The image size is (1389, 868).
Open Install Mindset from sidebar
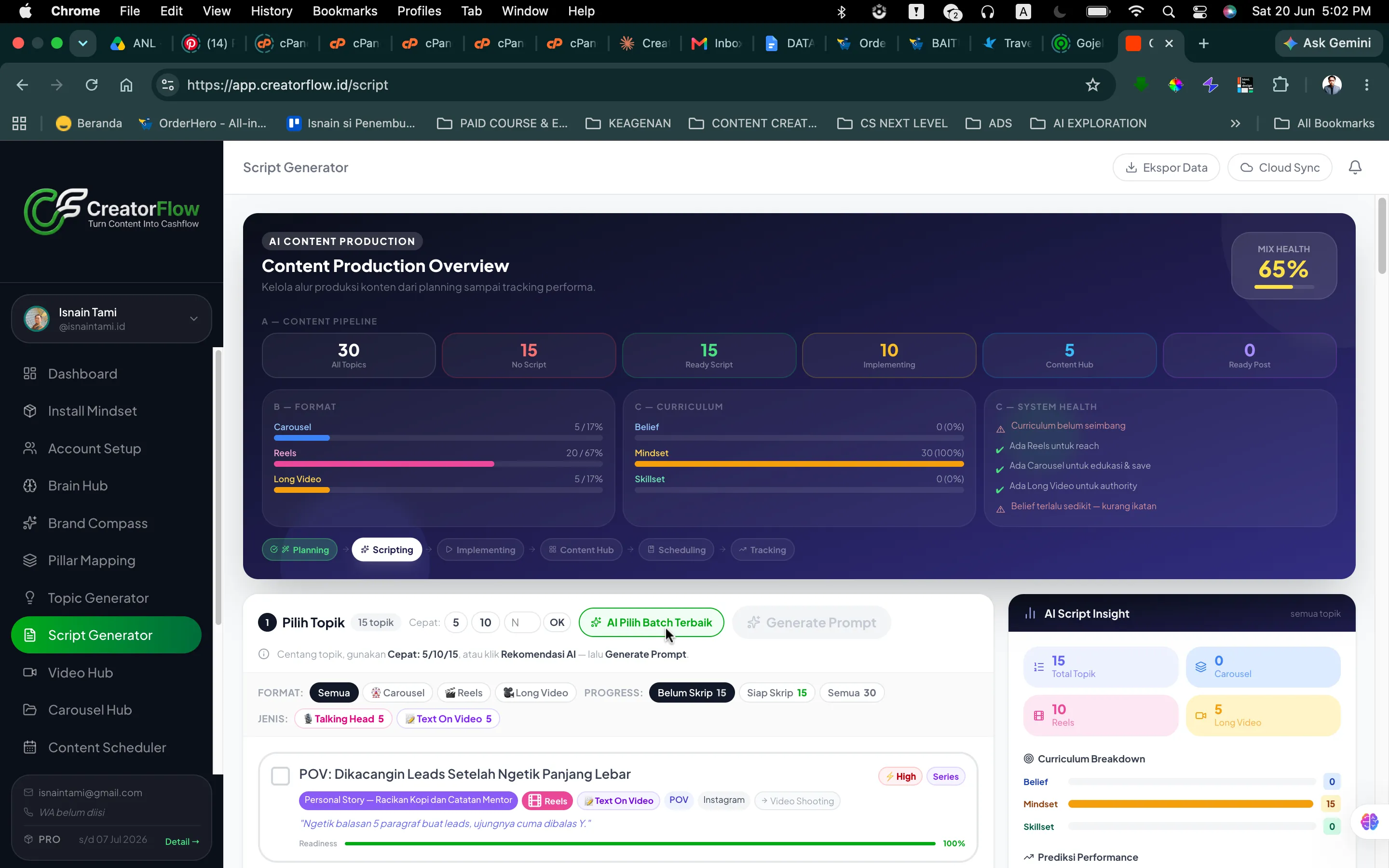(x=92, y=411)
